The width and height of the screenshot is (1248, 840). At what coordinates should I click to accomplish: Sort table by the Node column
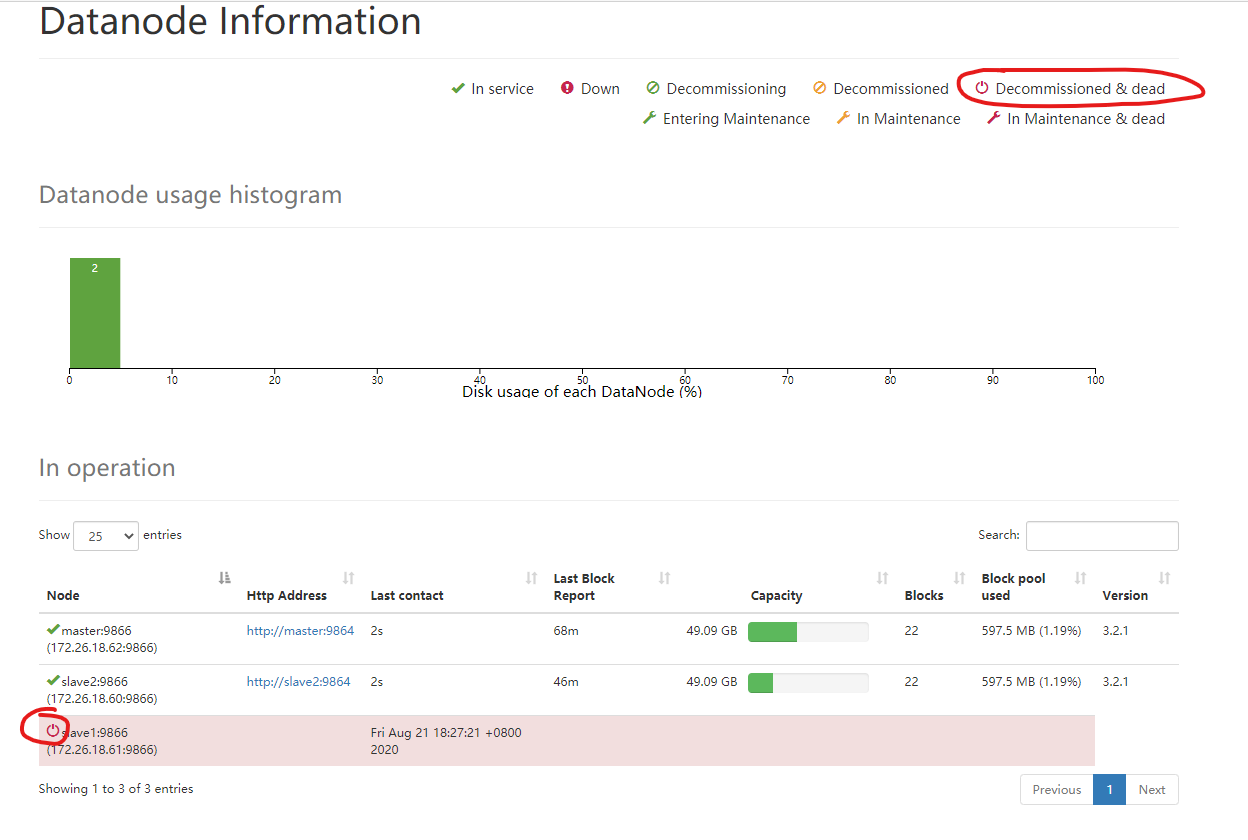[135, 587]
